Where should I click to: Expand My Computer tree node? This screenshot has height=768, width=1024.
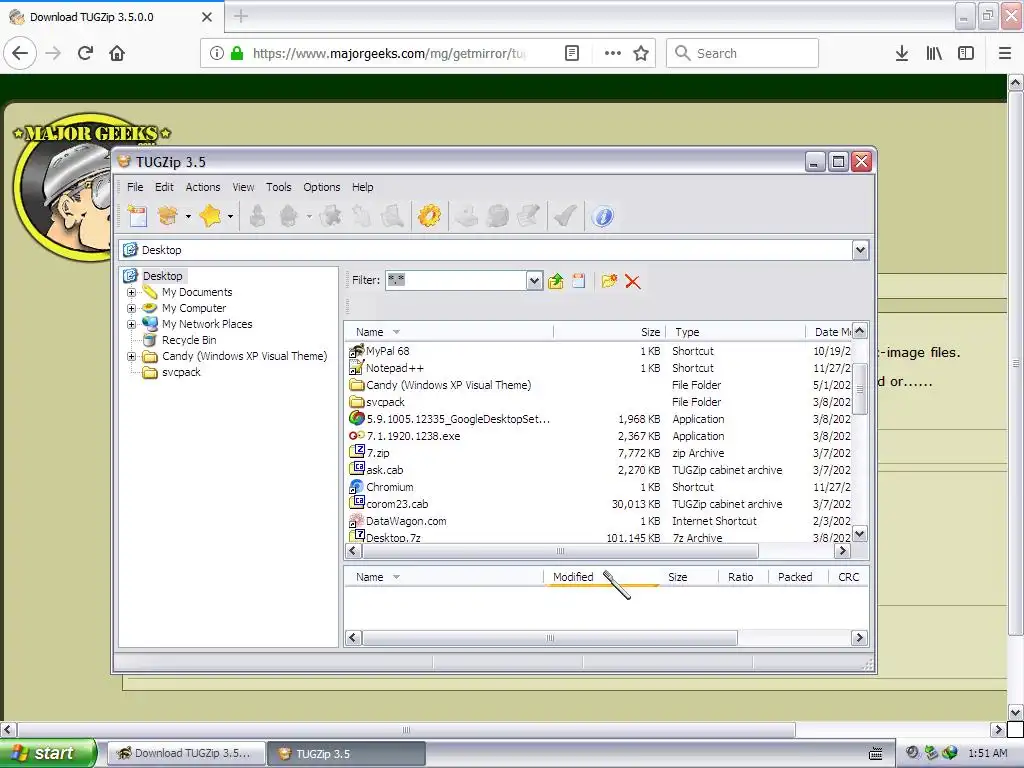131,308
